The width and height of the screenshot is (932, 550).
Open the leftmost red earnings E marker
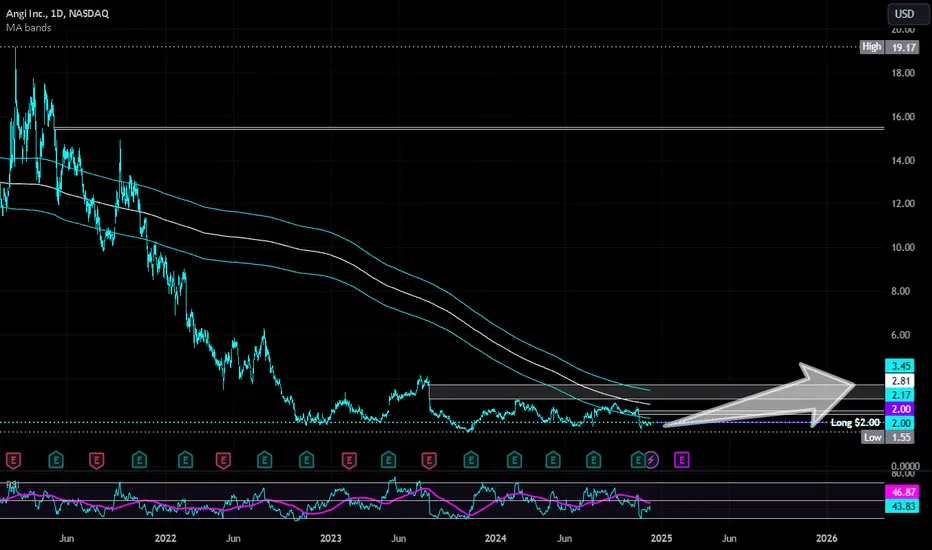13,460
